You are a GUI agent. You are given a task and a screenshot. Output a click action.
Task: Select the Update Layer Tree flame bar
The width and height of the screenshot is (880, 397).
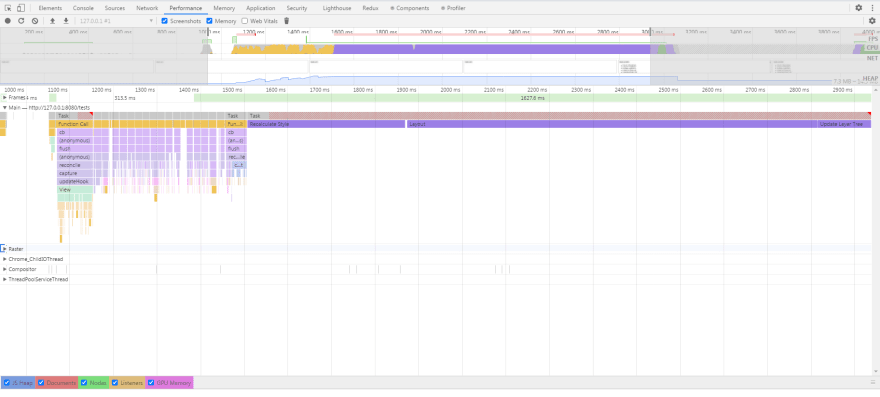pos(844,124)
